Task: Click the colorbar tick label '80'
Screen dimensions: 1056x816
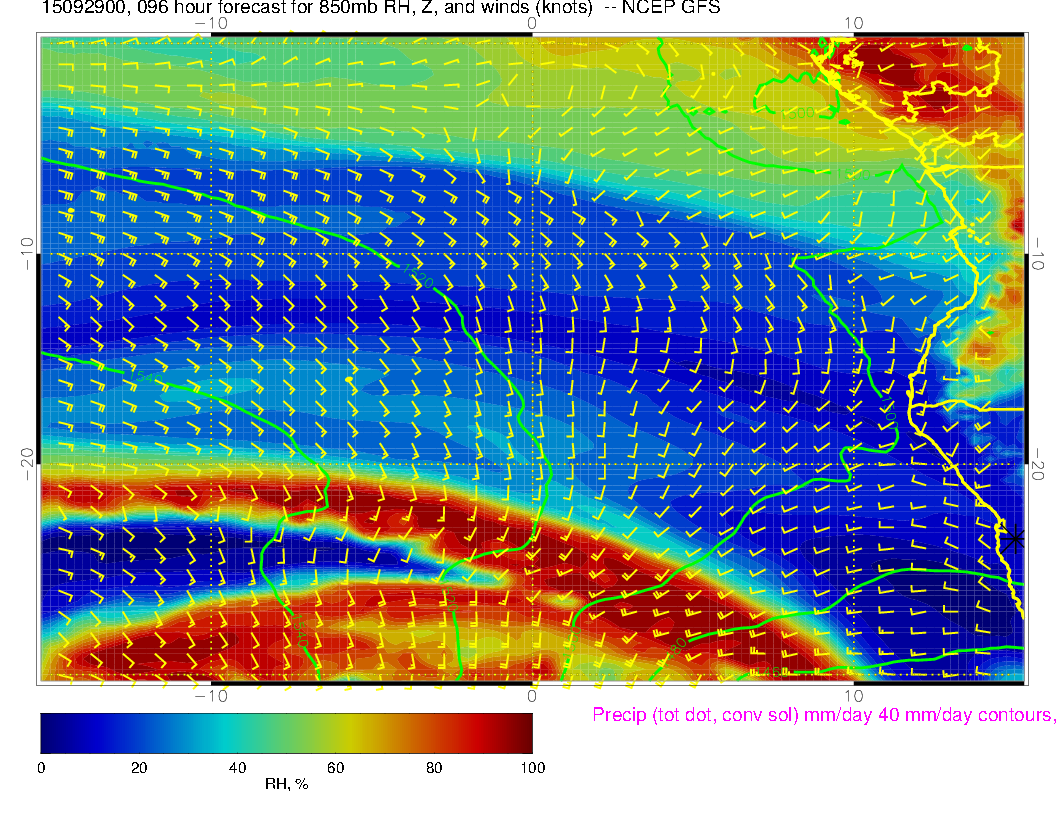Action: click(434, 768)
